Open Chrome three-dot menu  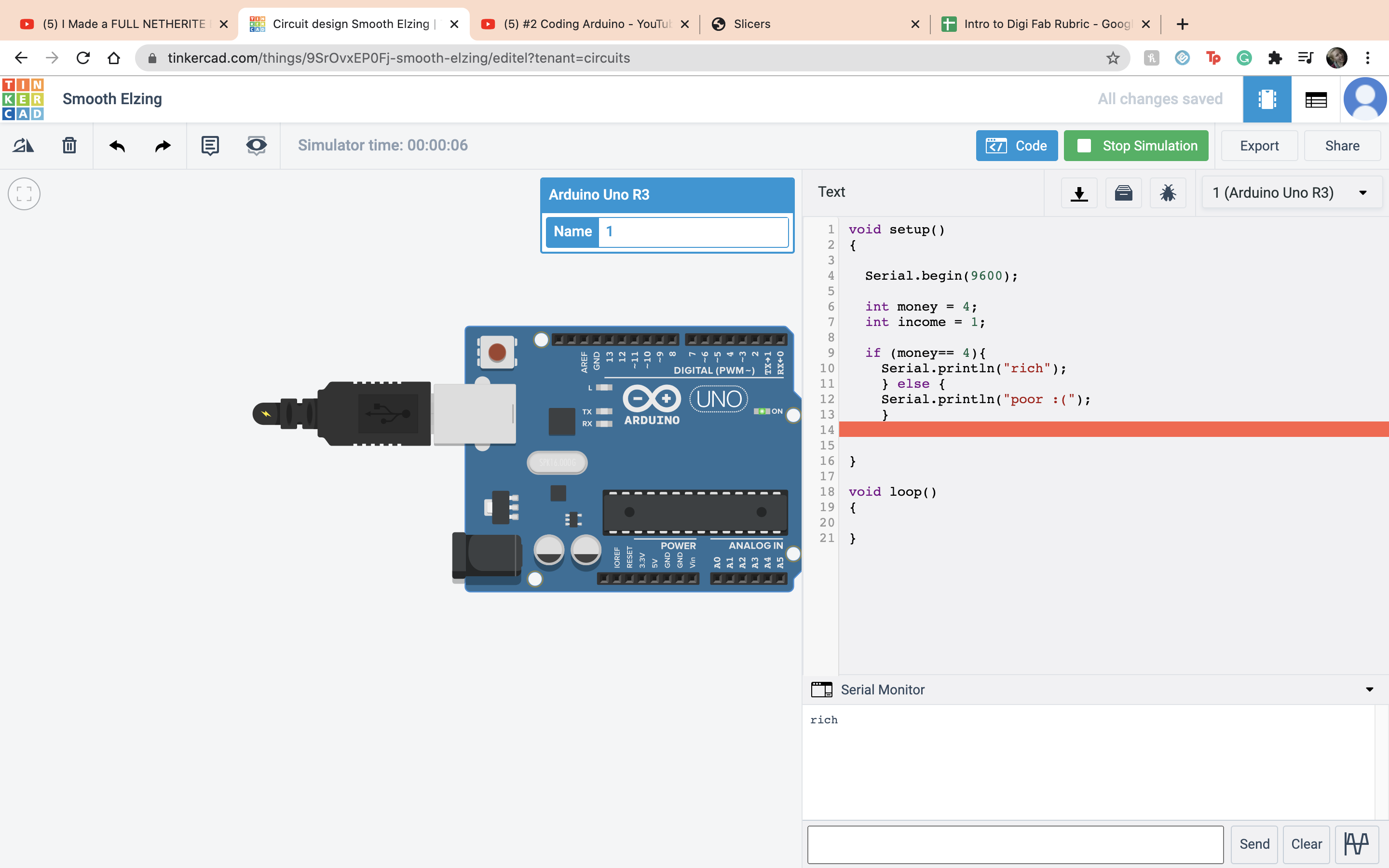click(1368, 58)
